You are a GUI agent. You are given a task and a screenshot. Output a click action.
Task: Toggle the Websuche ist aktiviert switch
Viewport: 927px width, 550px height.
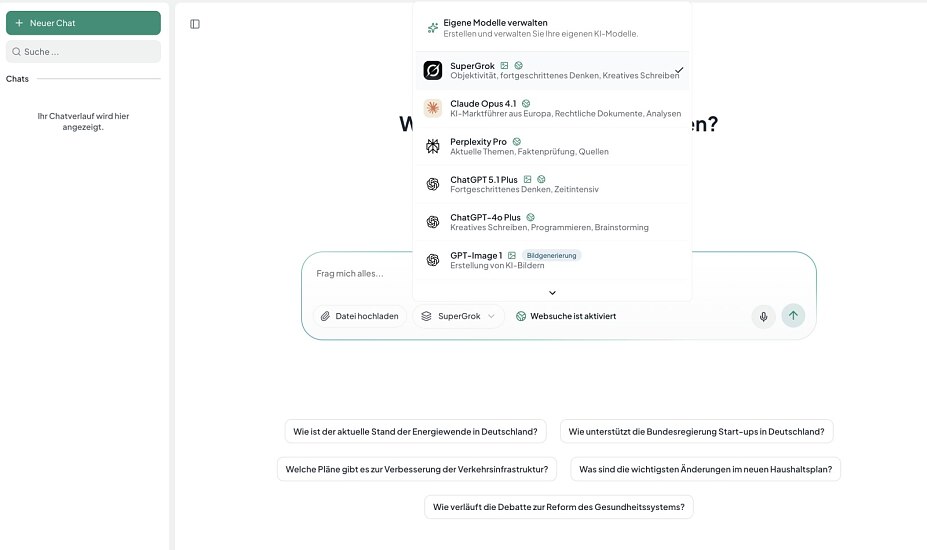click(566, 316)
